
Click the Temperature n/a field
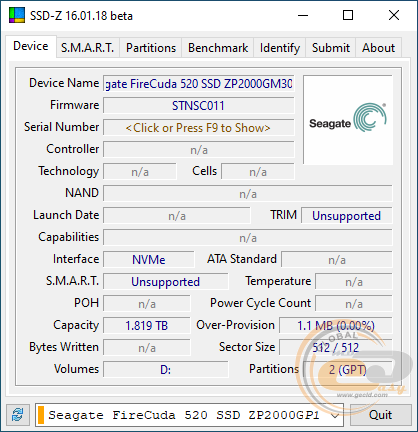coord(354,282)
